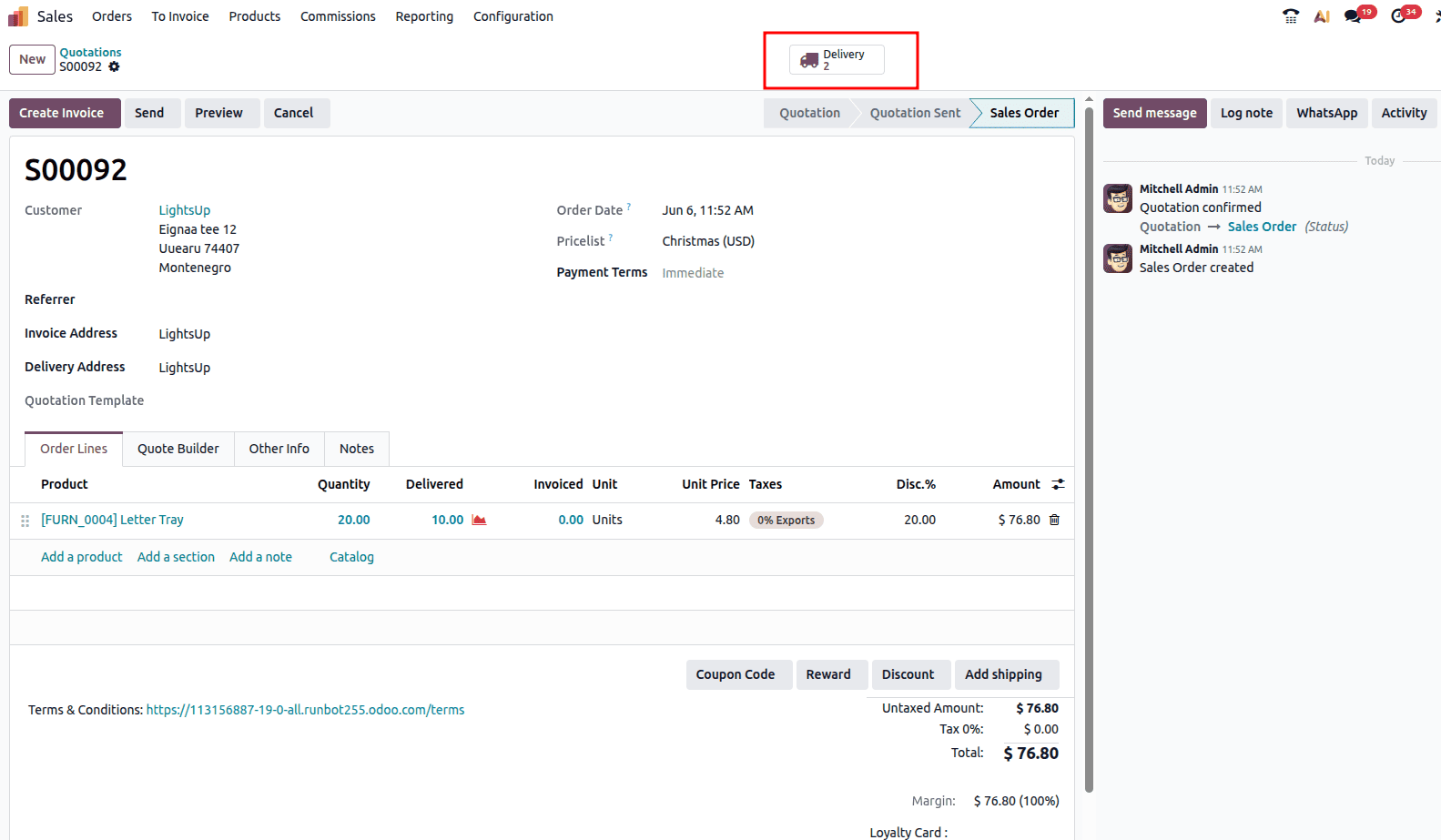Switch to the Order Lines tab
Screen dimensions: 1441x840
point(74,449)
